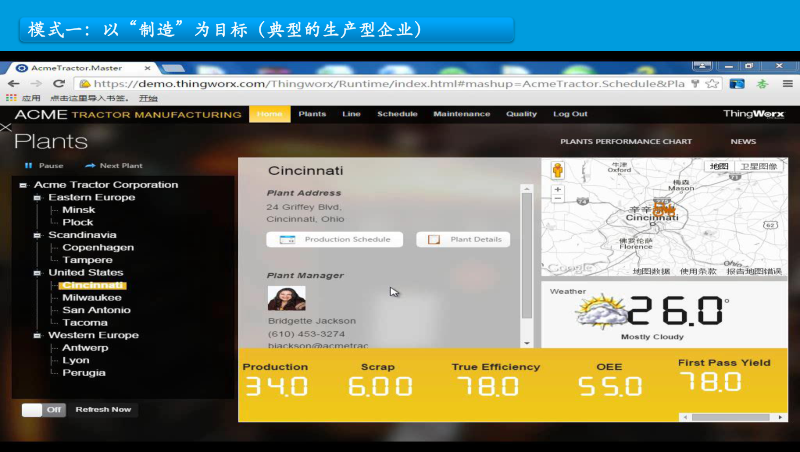The image size is (800, 452).
Task: Click the mostly cloudy weather icon
Action: (602, 311)
